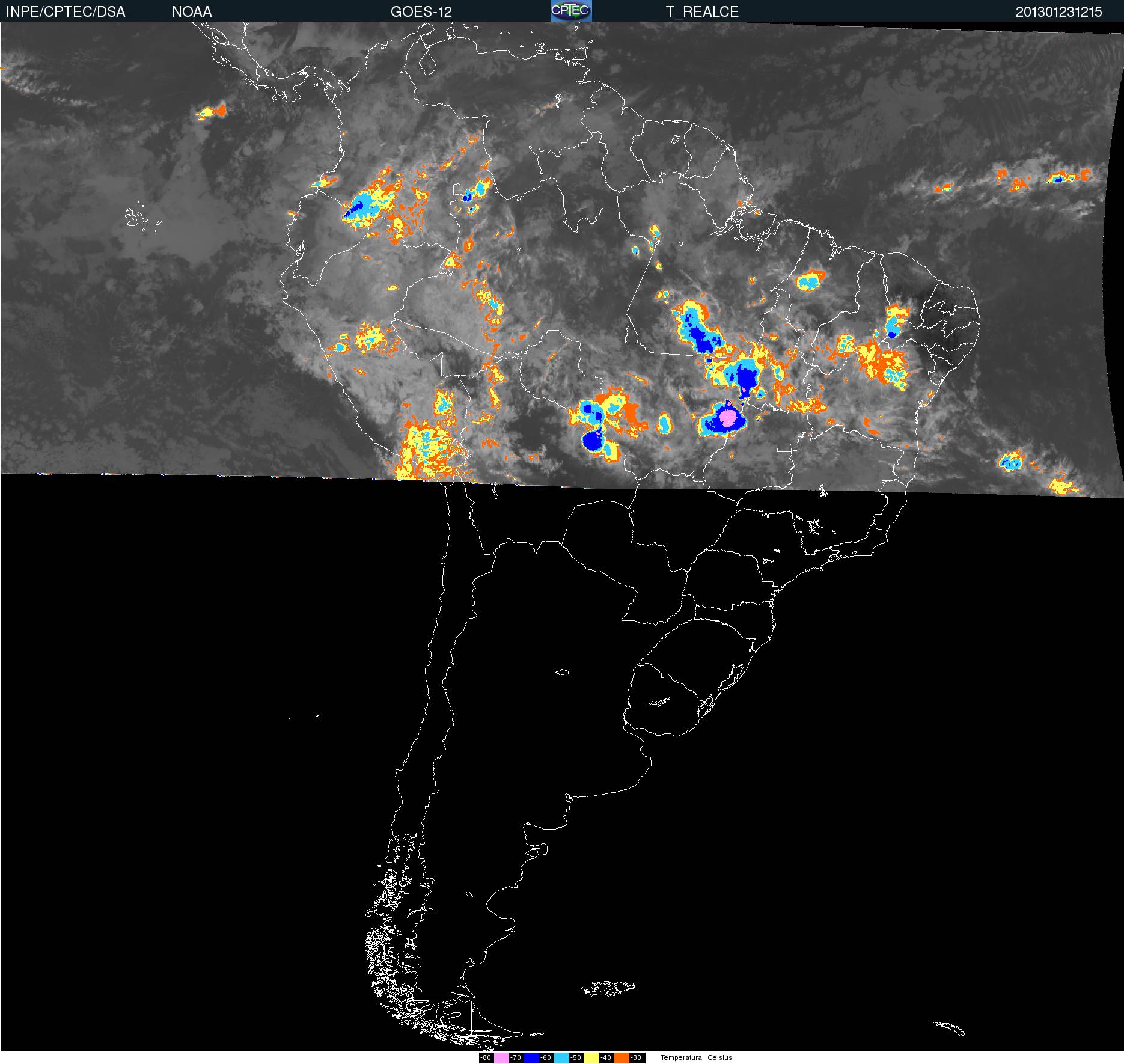Click the INPE/CPTEC/DSA header text
Screen dimensions: 1124x1064
tap(66, 11)
